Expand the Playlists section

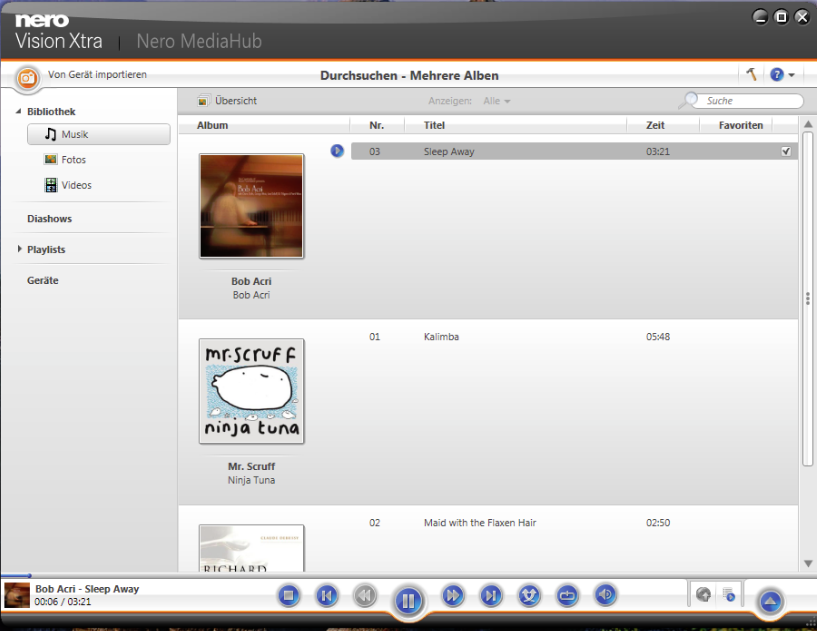pyautogui.click(x=19, y=249)
